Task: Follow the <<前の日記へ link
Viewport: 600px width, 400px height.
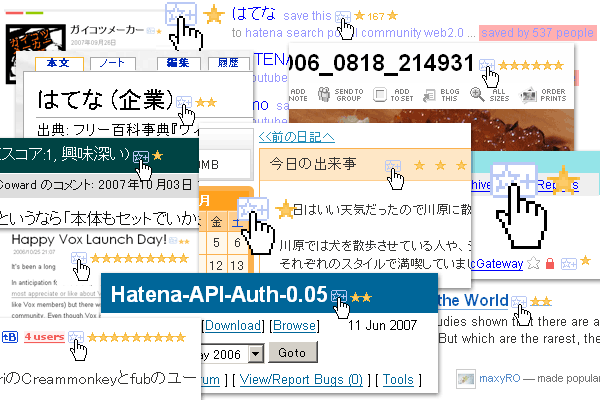Action: click(x=297, y=137)
